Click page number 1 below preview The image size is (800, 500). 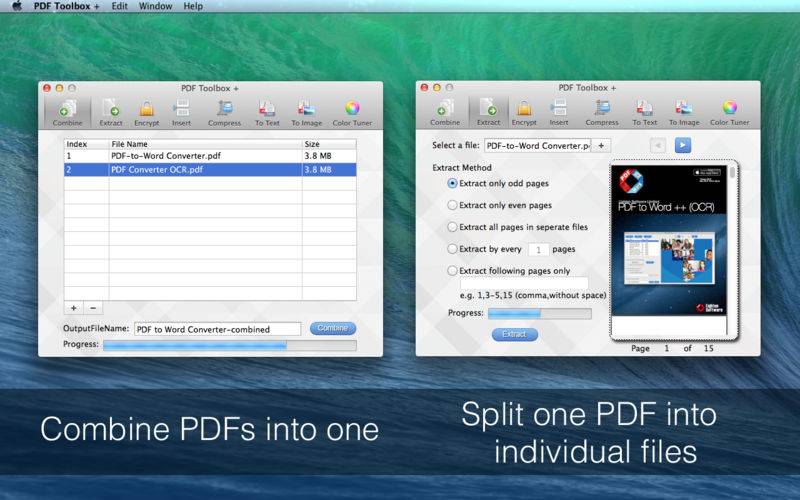coord(666,348)
